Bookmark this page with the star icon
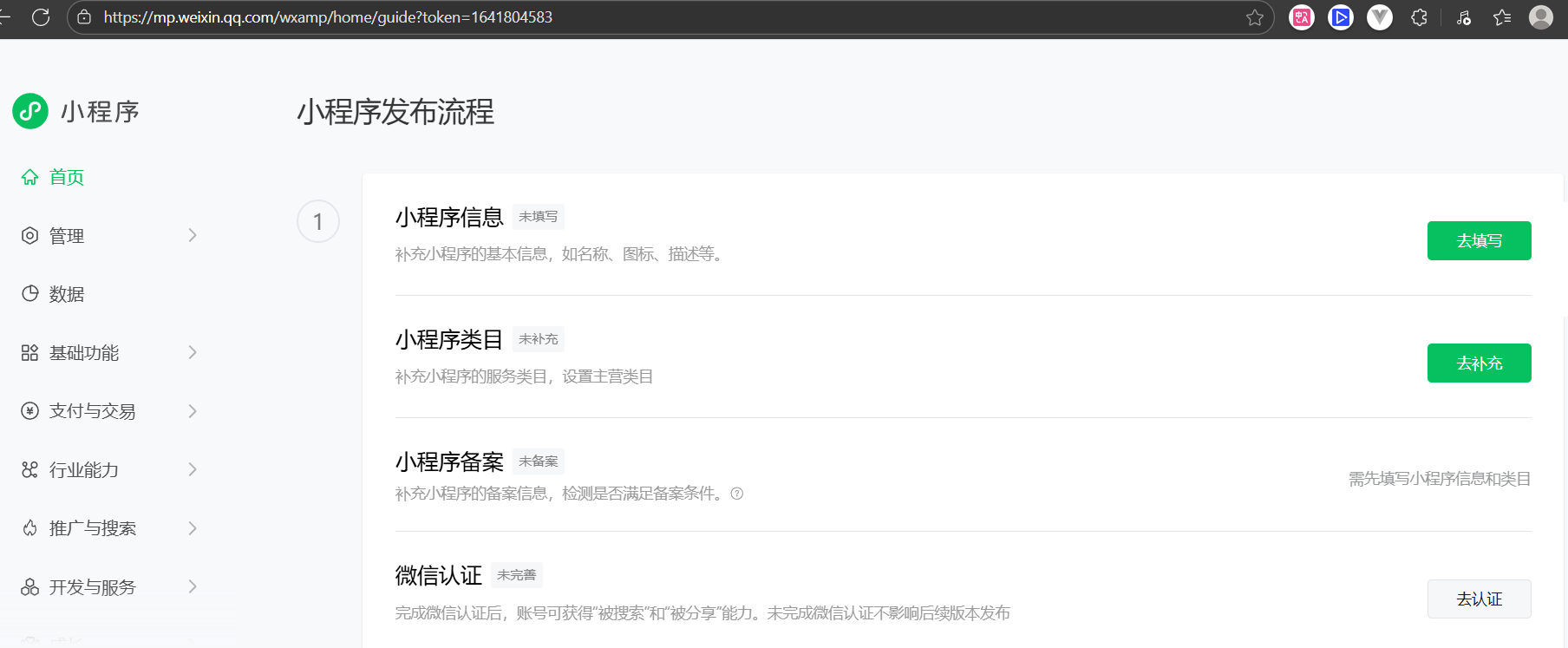This screenshot has width=1568, height=648. point(1254,17)
